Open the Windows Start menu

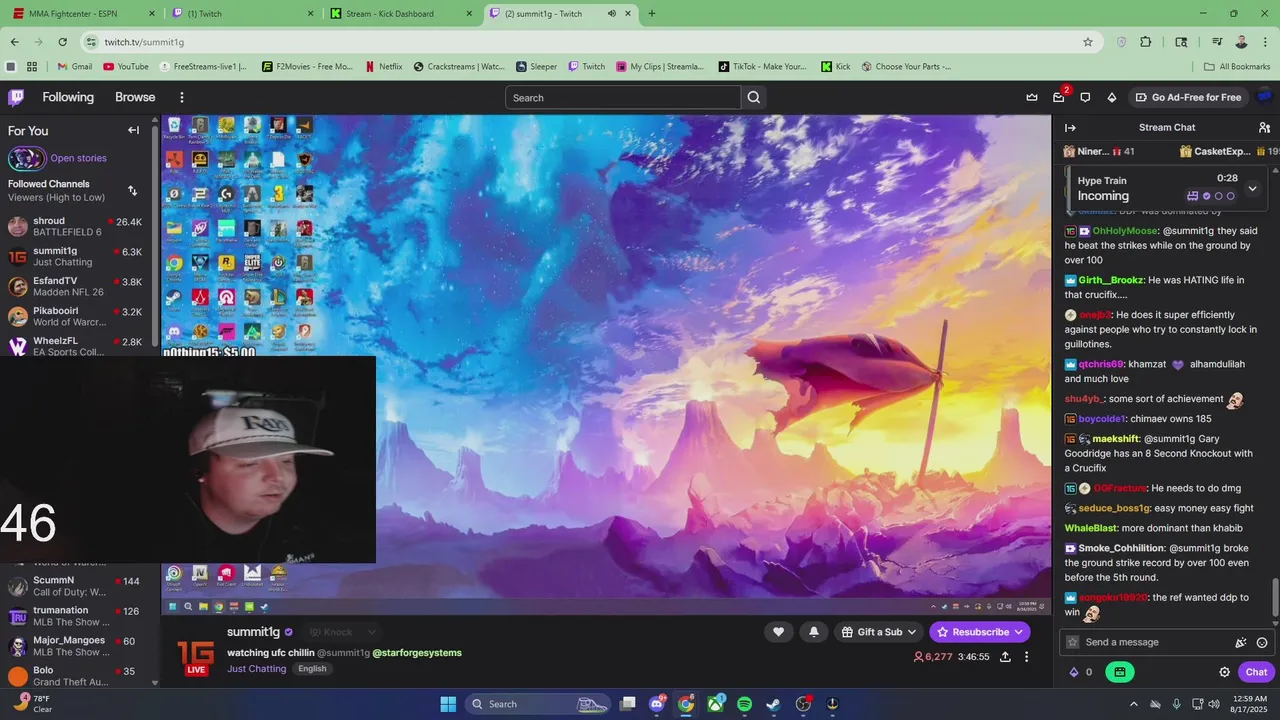[448, 704]
